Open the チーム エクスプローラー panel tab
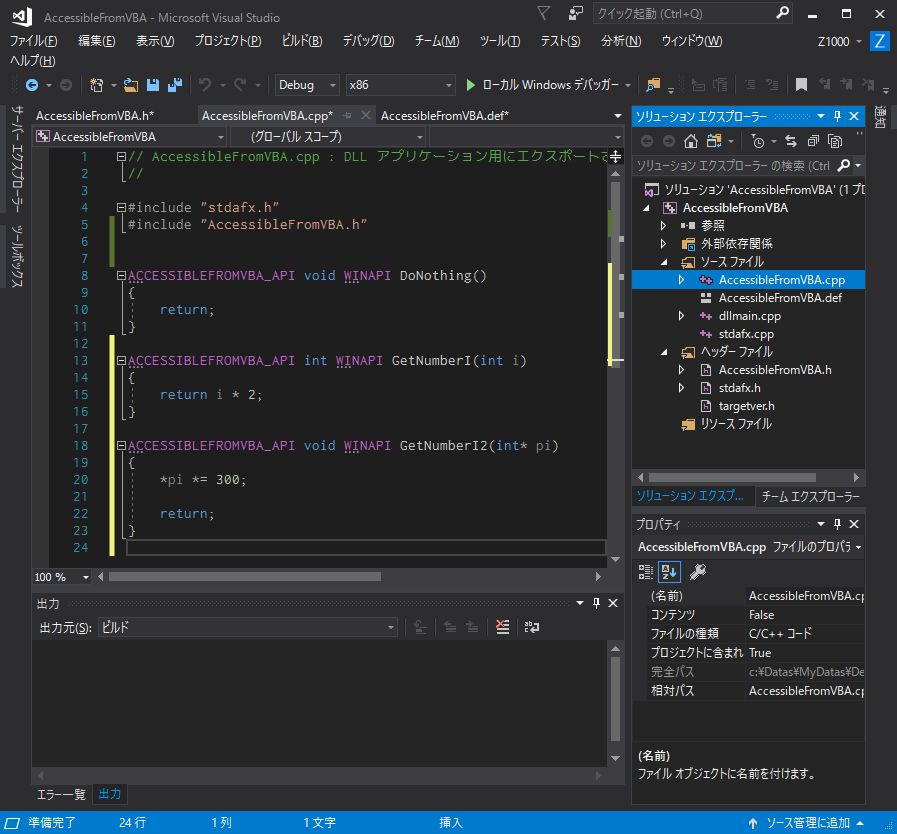Screen dimensions: 897x834 [x=809, y=496]
